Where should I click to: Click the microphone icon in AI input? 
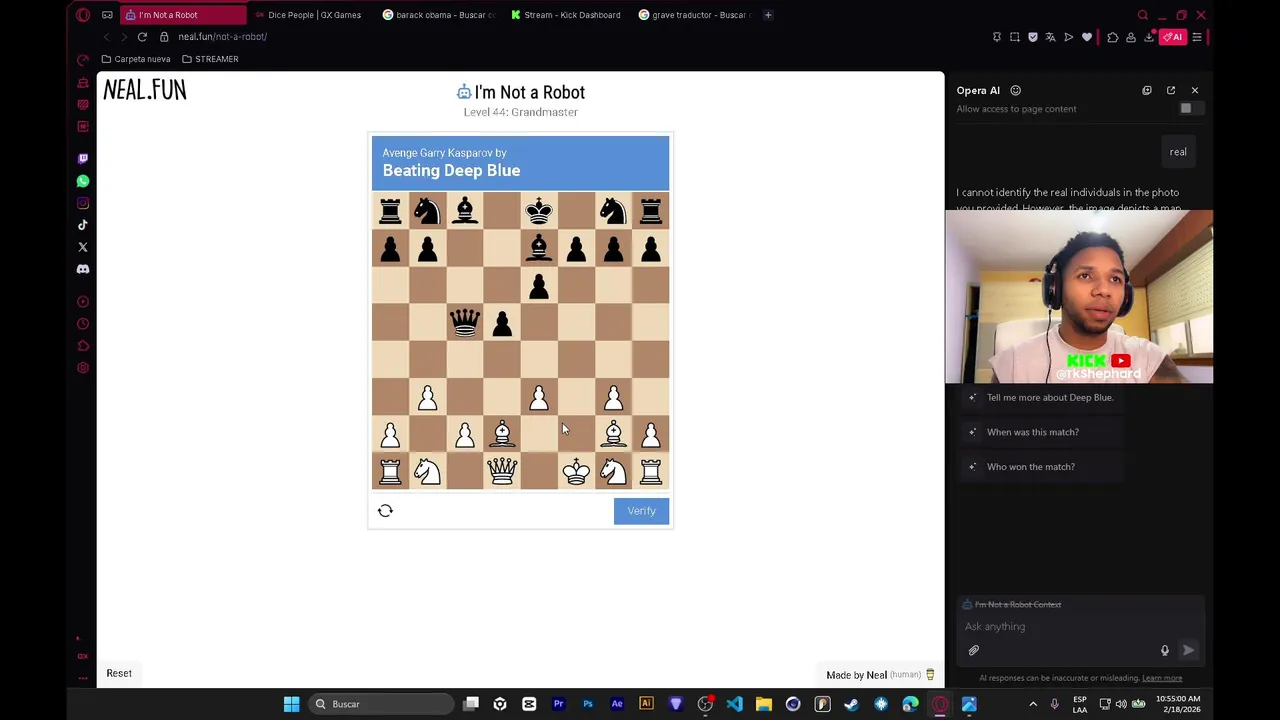click(1164, 651)
